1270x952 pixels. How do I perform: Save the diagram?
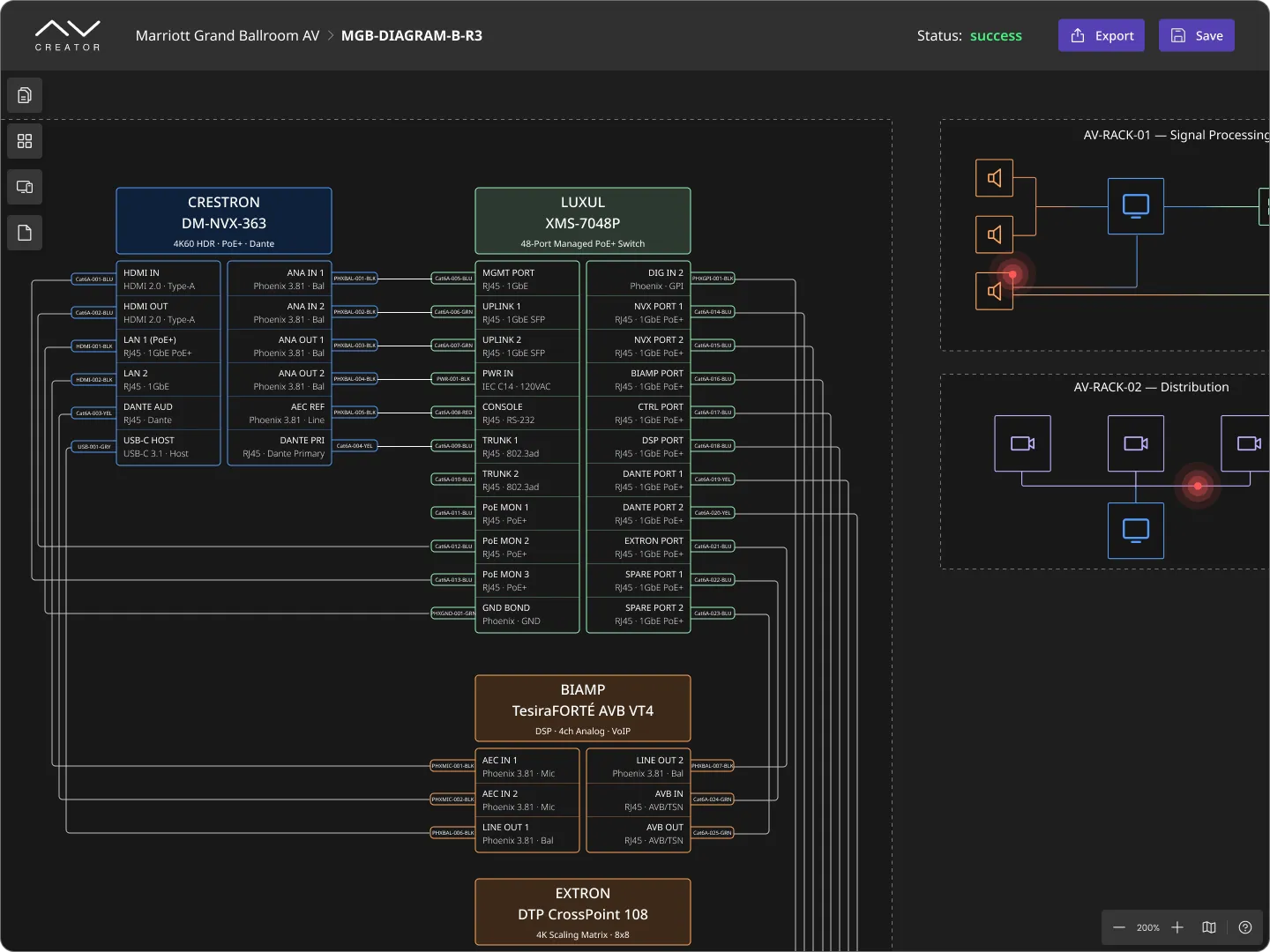1197,35
